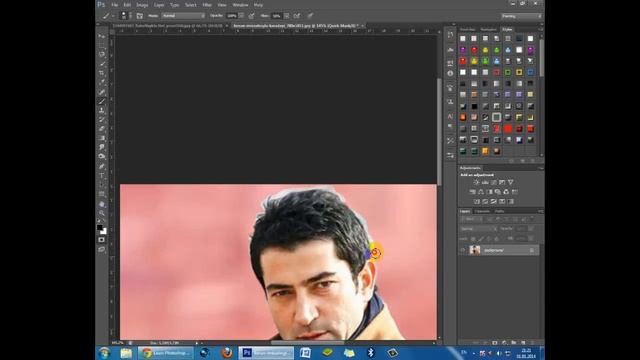Add a Vibrance adjustment
640x360 pixels.
pos(511,182)
